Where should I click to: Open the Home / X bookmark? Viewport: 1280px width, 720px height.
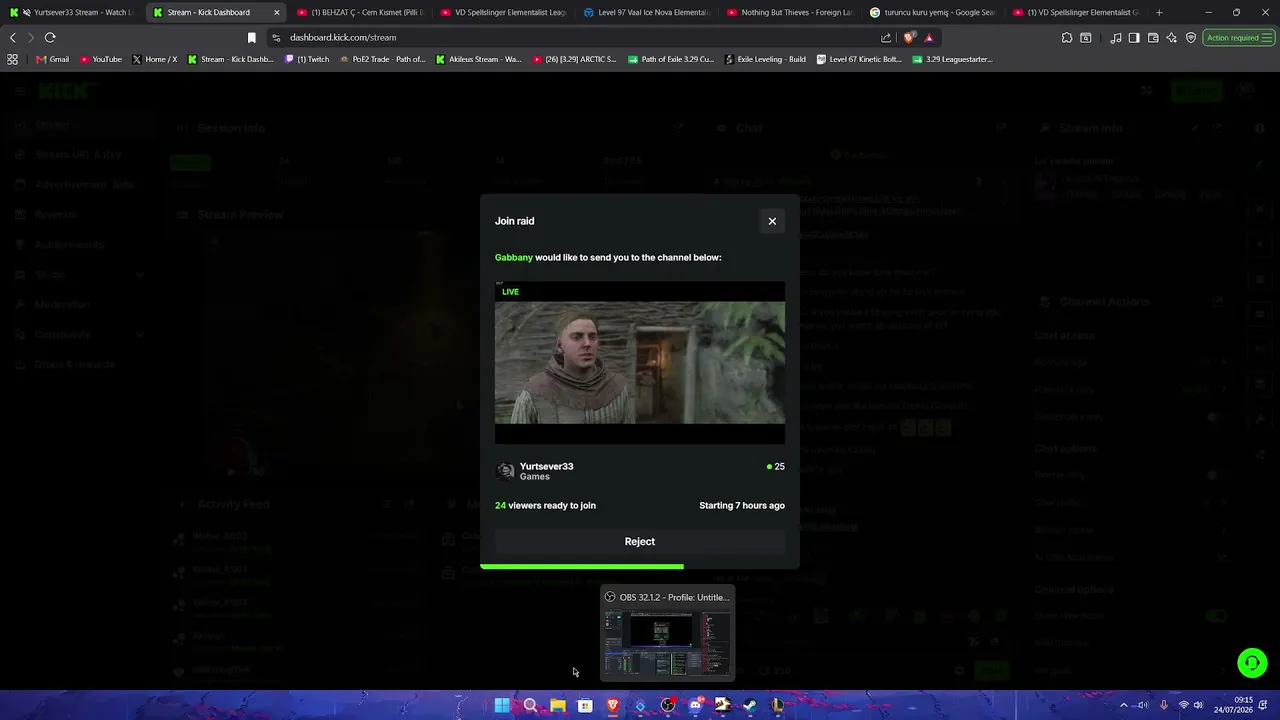pos(154,59)
